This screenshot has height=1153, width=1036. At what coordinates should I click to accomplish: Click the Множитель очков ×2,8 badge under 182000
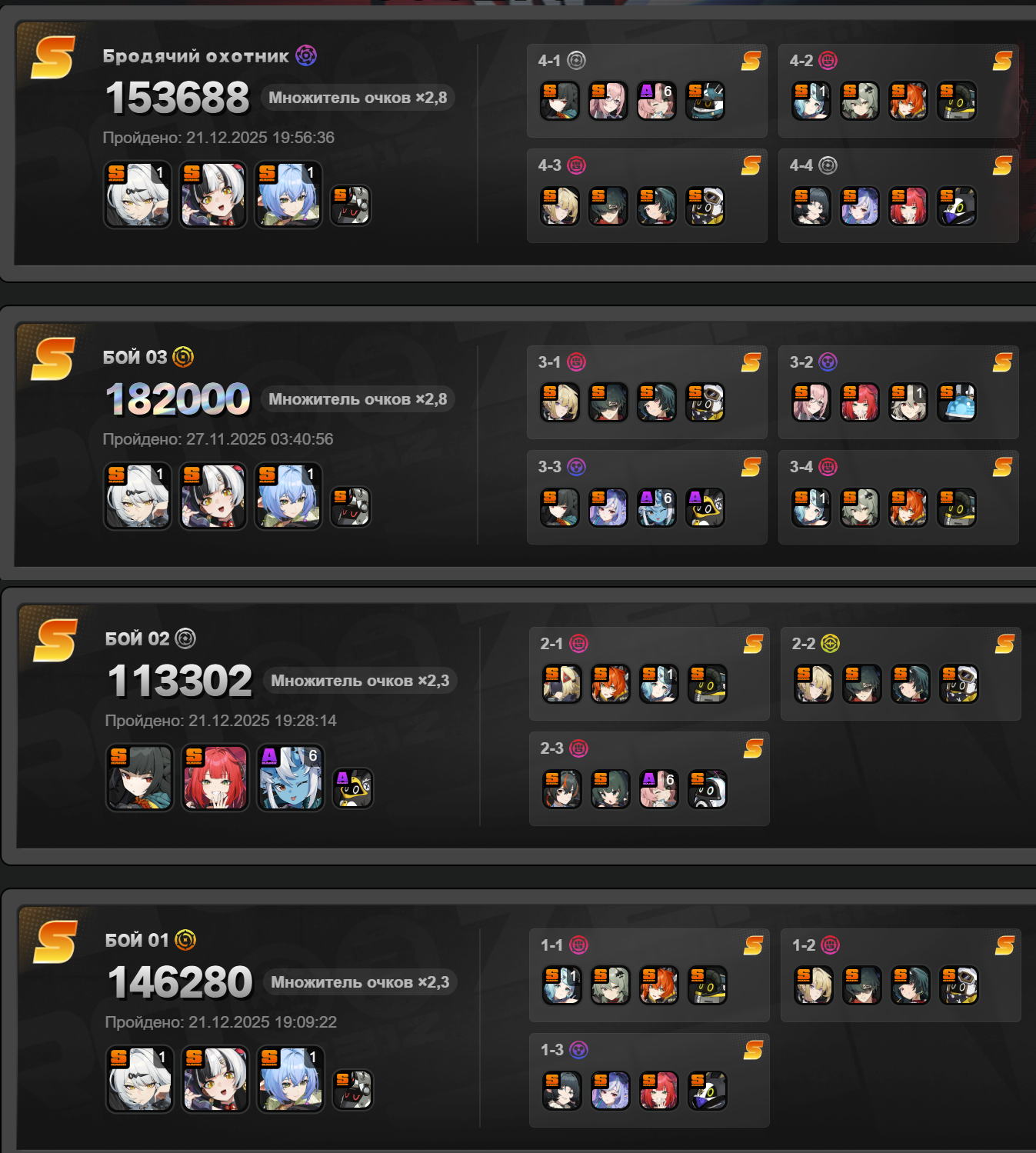click(358, 399)
